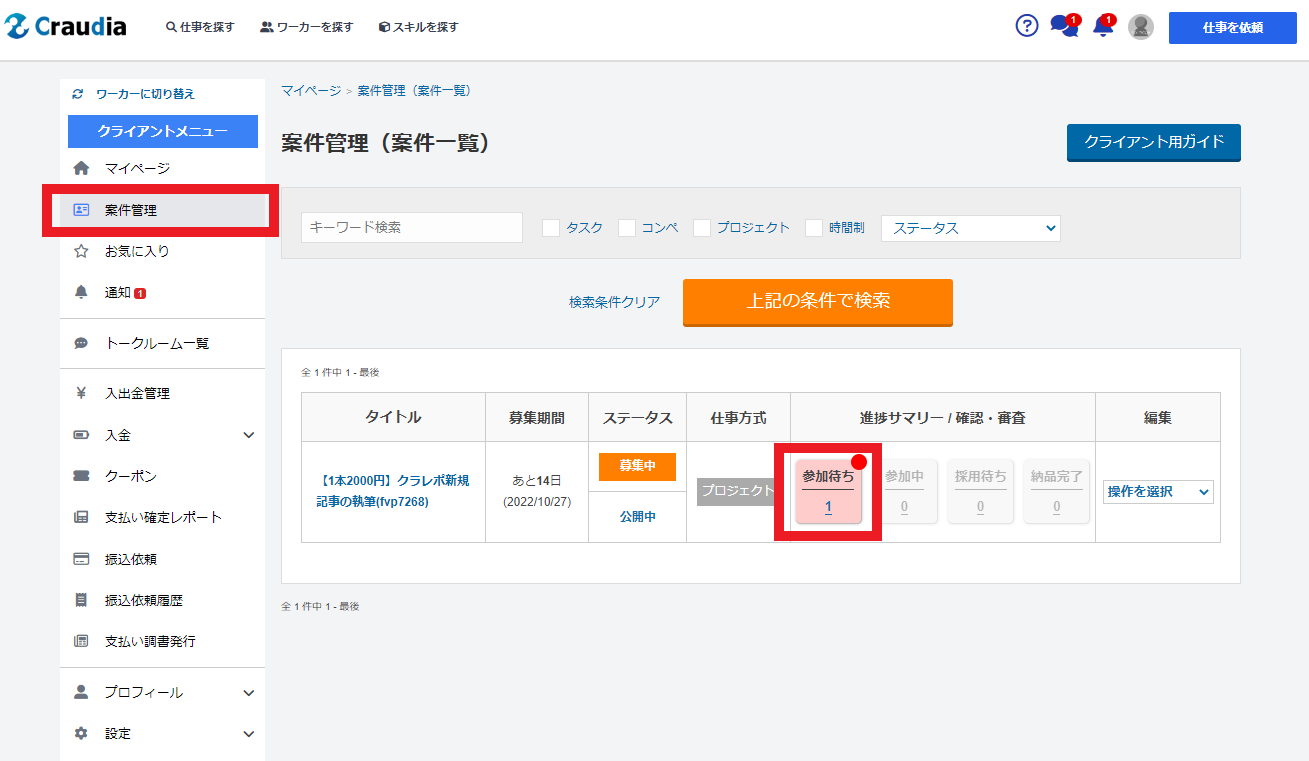Click the Craudia logo

click(66, 27)
